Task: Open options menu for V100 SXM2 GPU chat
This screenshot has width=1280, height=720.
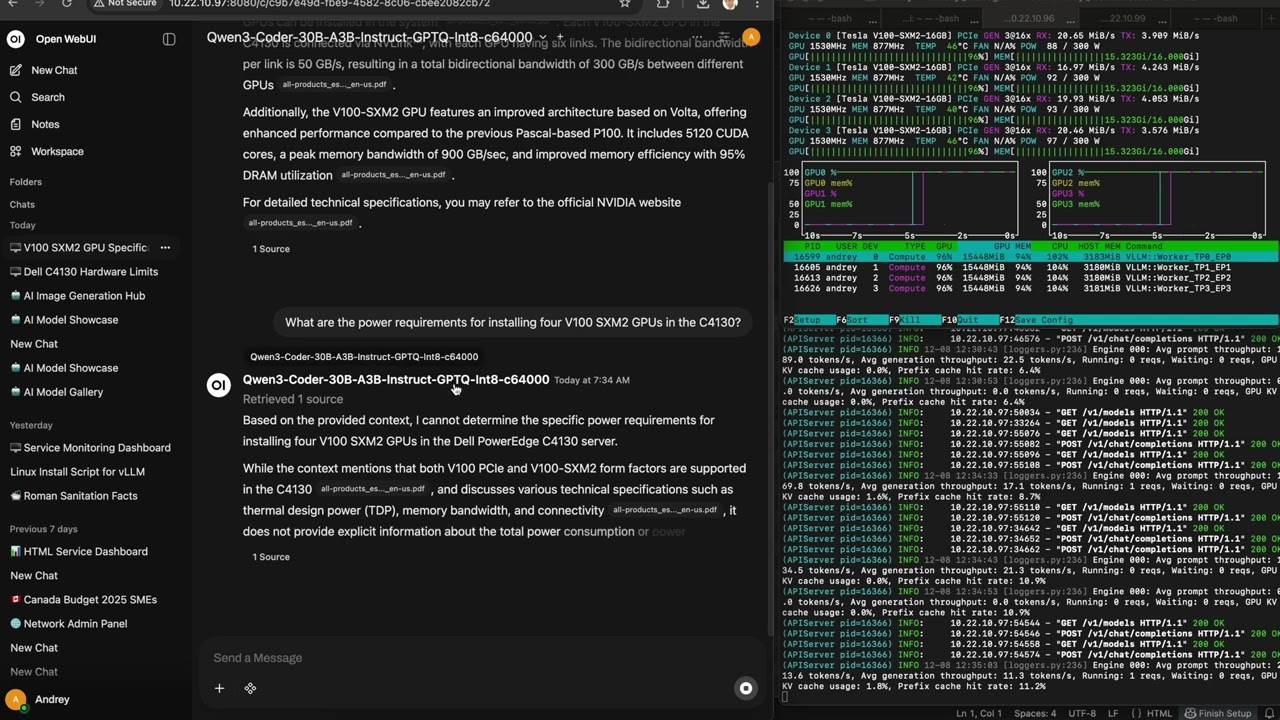Action: (165, 247)
